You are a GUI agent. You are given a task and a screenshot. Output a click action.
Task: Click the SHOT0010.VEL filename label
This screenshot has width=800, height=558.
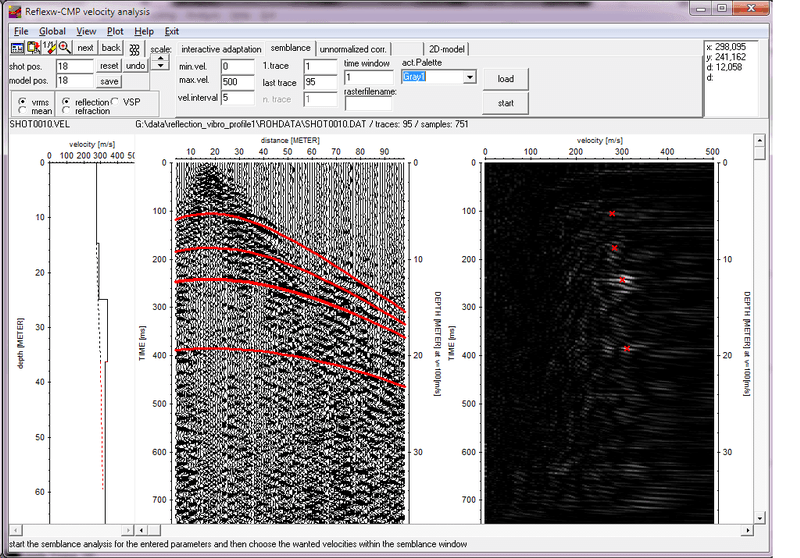[x=39, y=124]
